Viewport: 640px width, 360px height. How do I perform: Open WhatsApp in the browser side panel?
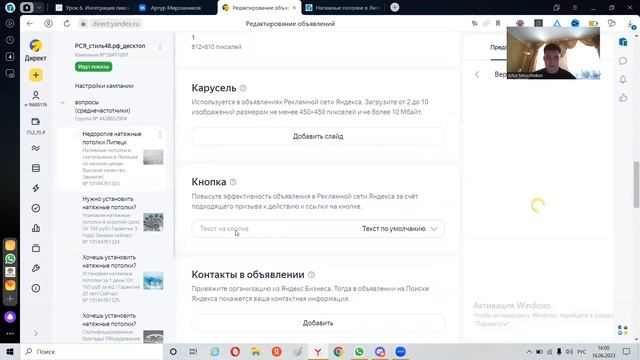10,259
